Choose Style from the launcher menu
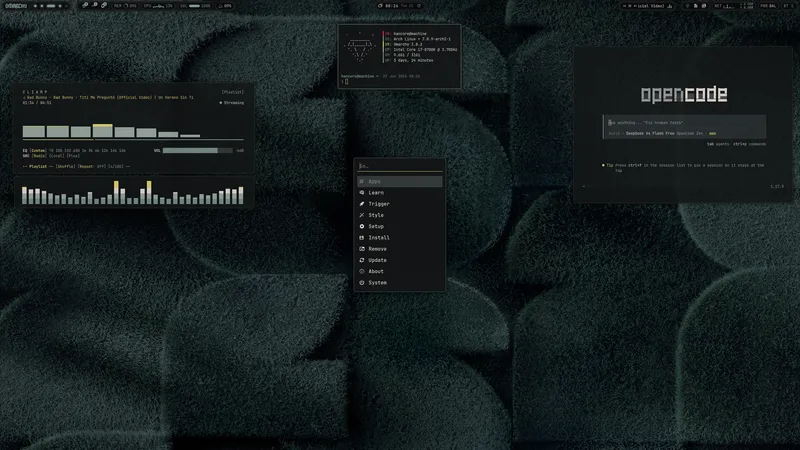The image size is (800, 450). click(399, 215)
